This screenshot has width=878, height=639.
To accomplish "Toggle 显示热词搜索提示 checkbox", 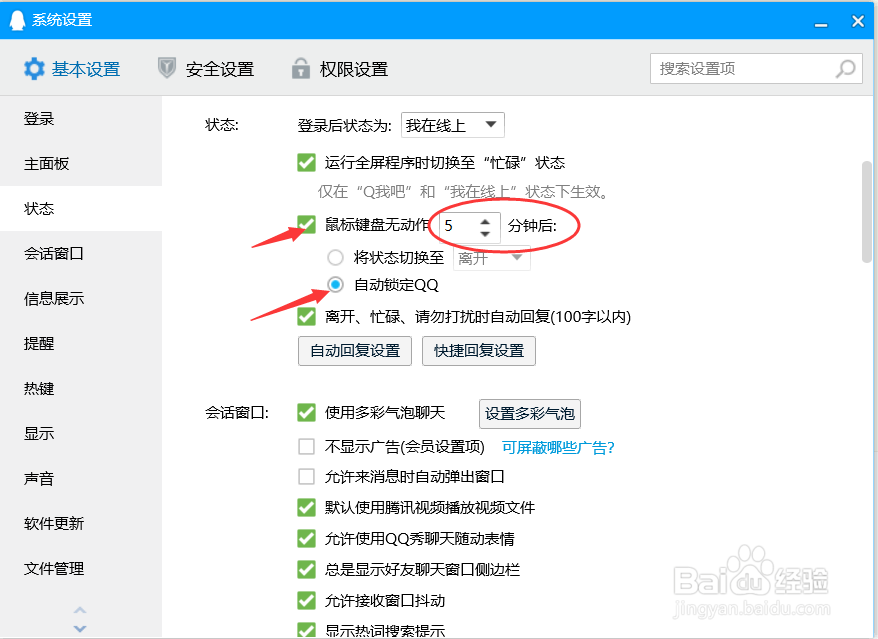I will click(x=306, y=630).
